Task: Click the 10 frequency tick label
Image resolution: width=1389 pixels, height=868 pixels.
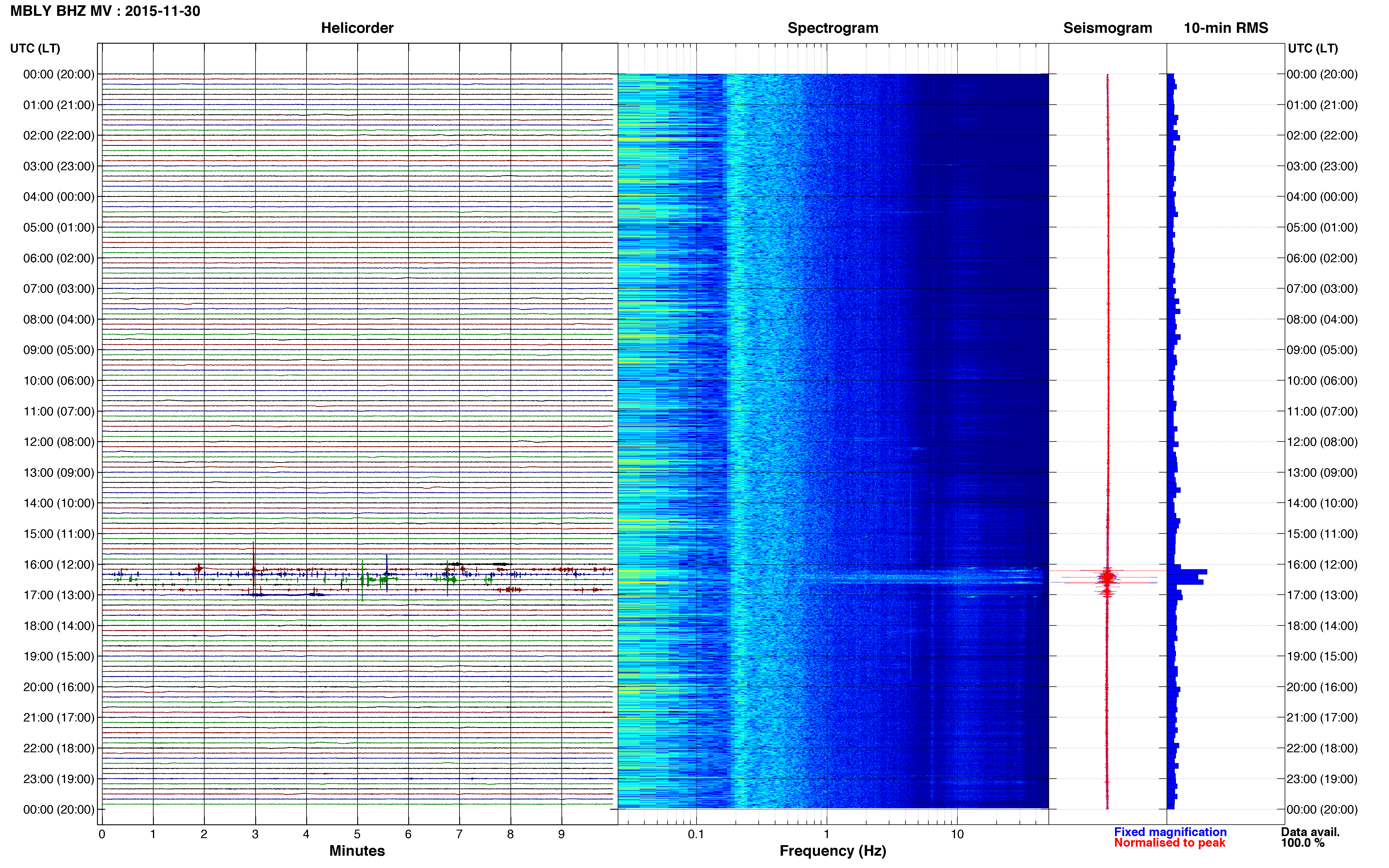Action: point(957,835)
